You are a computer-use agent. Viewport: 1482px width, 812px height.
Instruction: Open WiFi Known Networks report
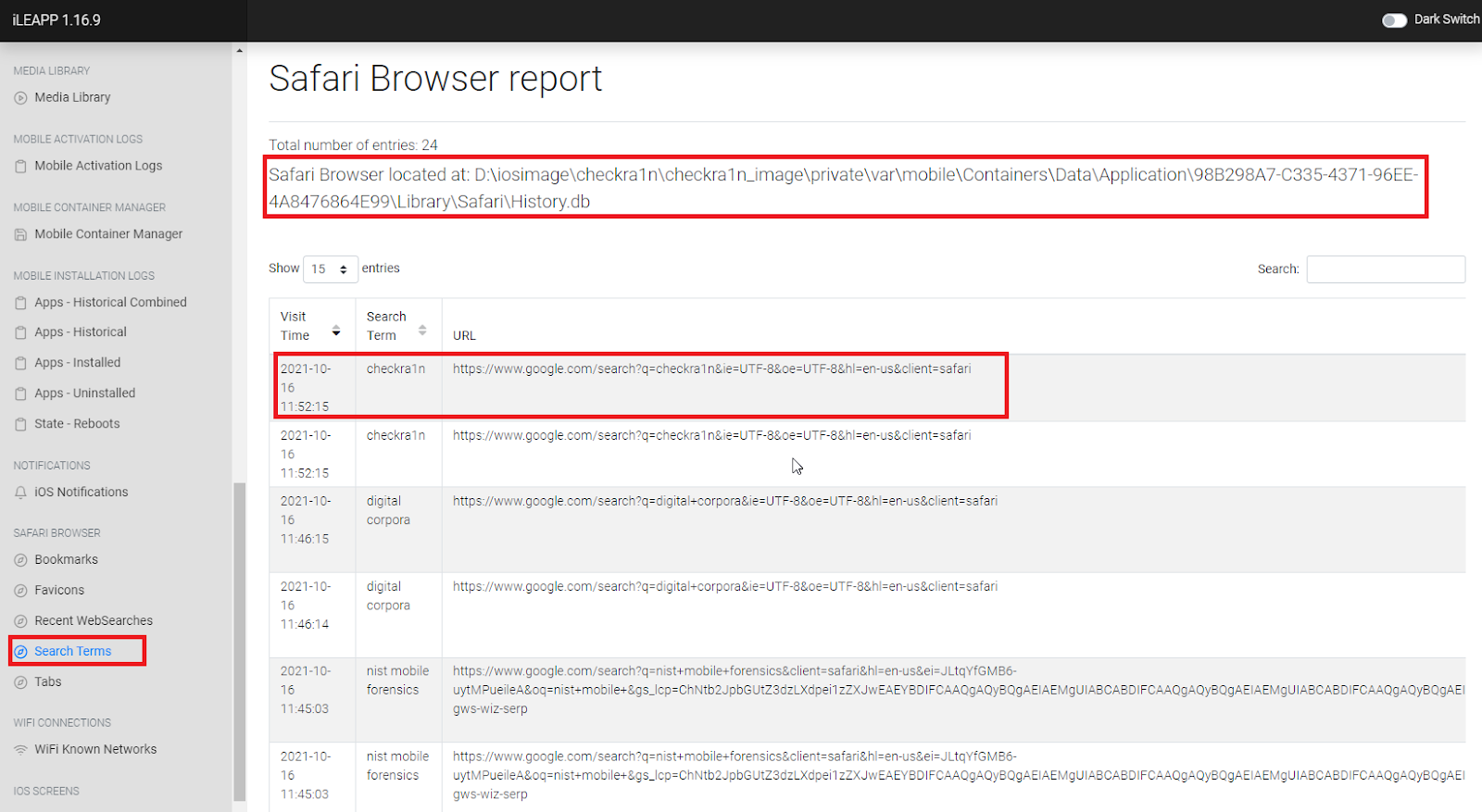95,750
